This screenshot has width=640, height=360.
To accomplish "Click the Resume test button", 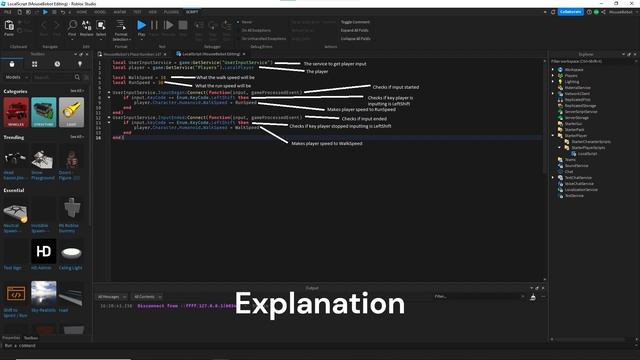I will (x=168, y=25).
